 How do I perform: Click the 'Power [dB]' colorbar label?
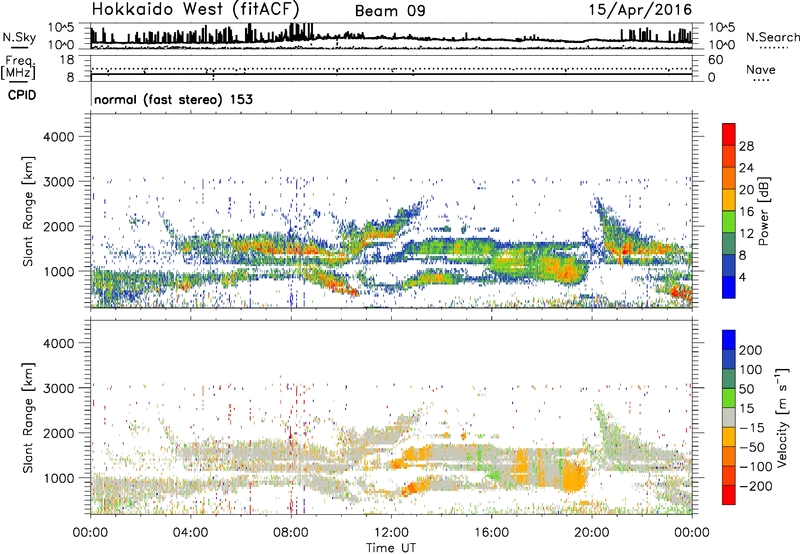(764, 211)
